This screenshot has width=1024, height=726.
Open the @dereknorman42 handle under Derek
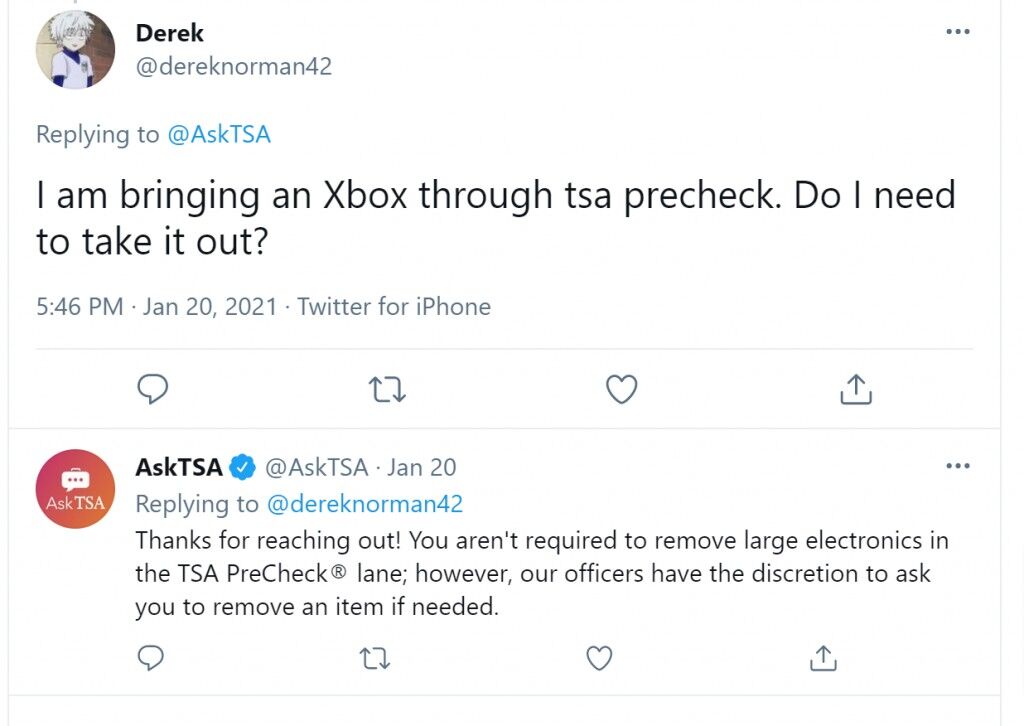(x=234, y=66)
